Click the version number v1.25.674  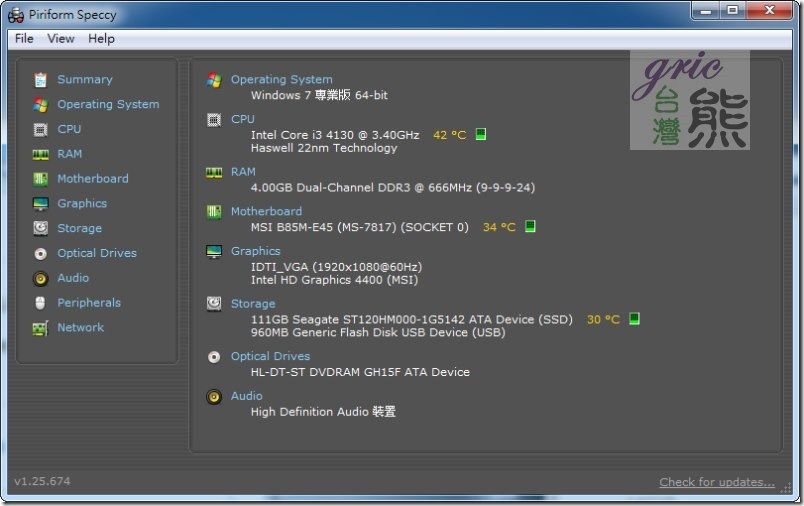[x=42, y=481]
